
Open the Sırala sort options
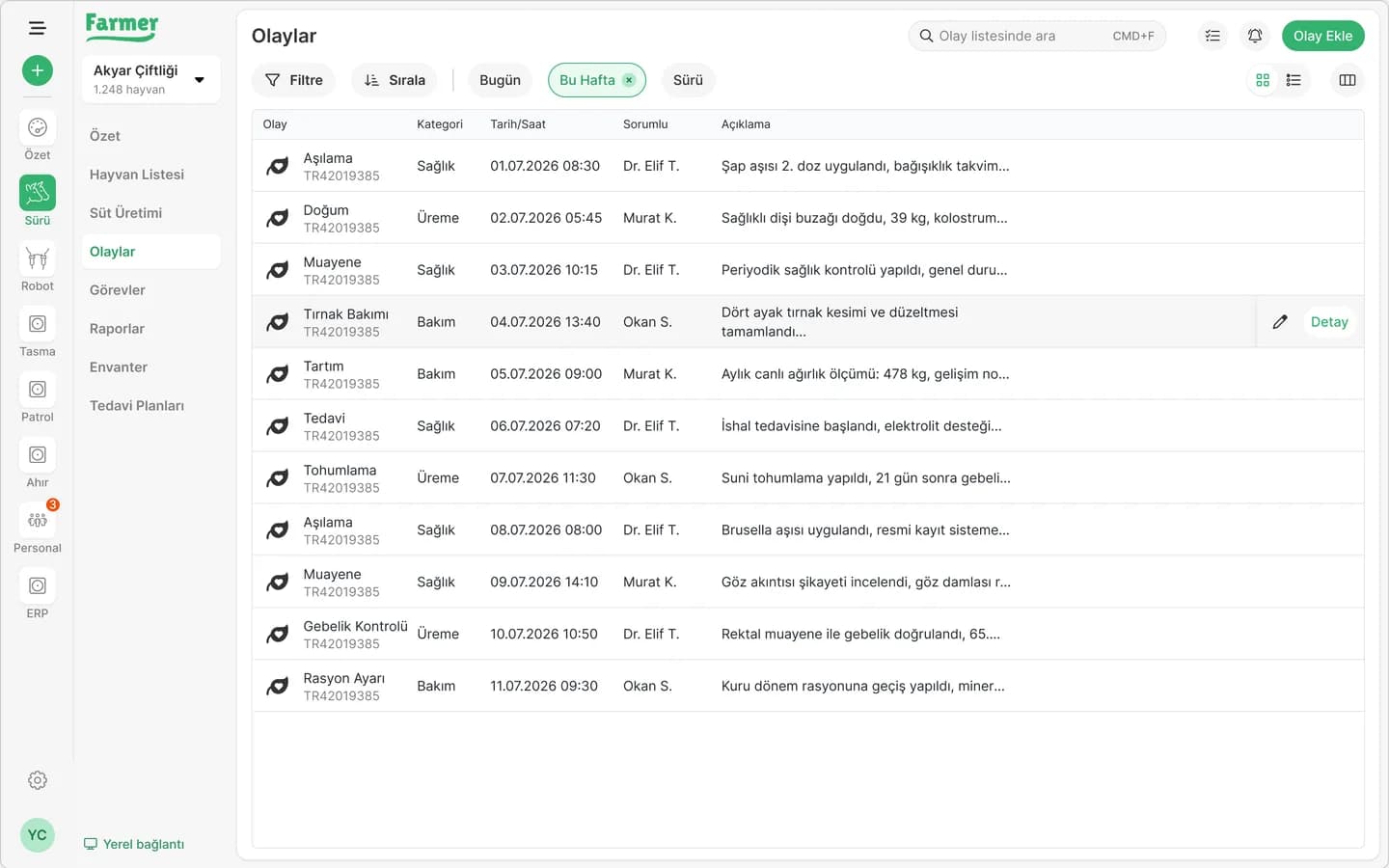[x=394, y=80]
